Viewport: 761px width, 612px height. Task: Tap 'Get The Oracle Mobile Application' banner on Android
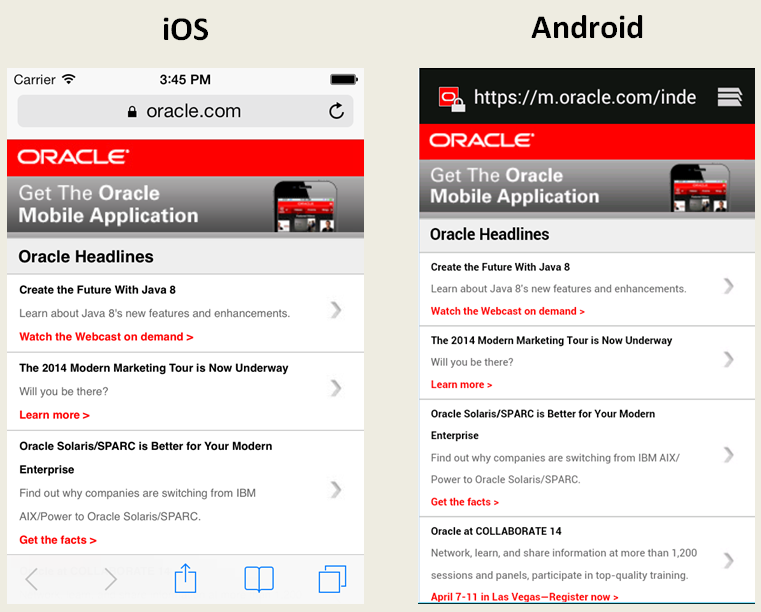pos(587,188)
